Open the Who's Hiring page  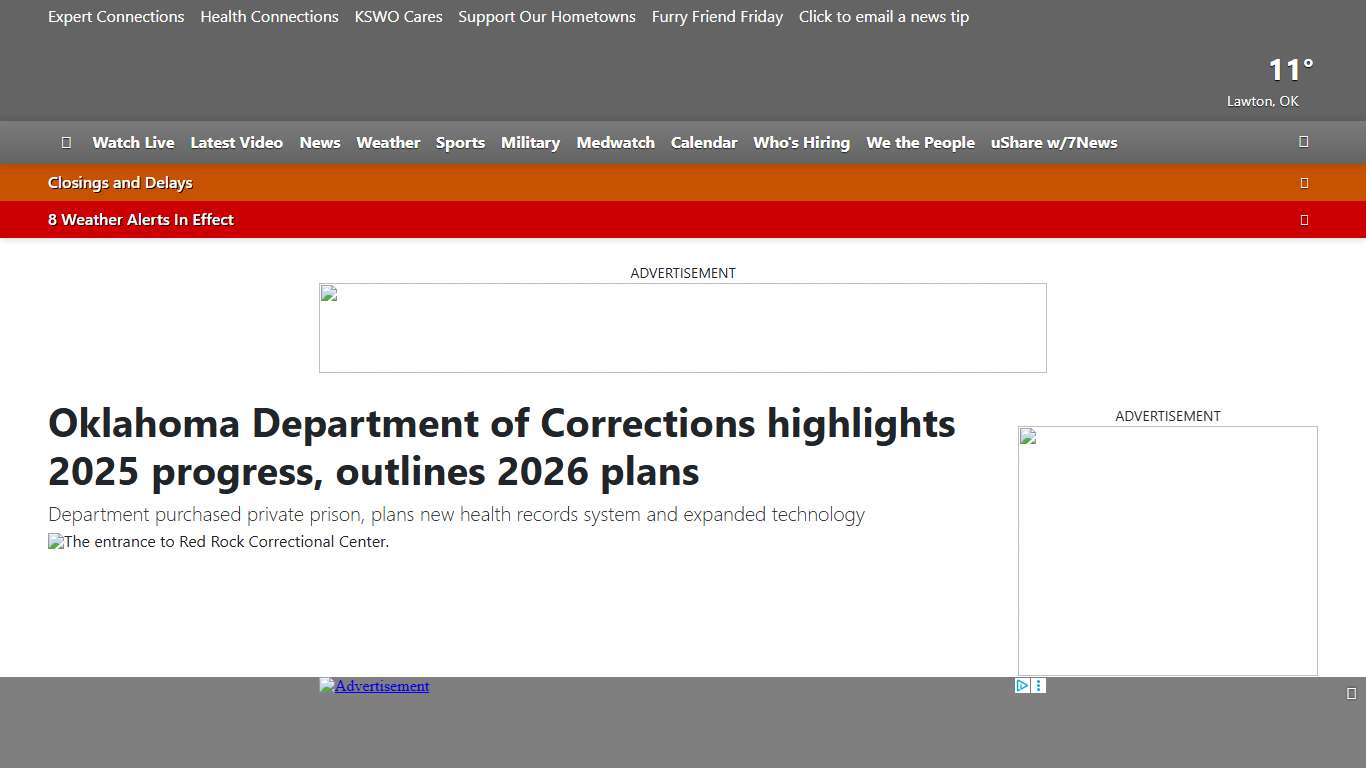(801, 142)
